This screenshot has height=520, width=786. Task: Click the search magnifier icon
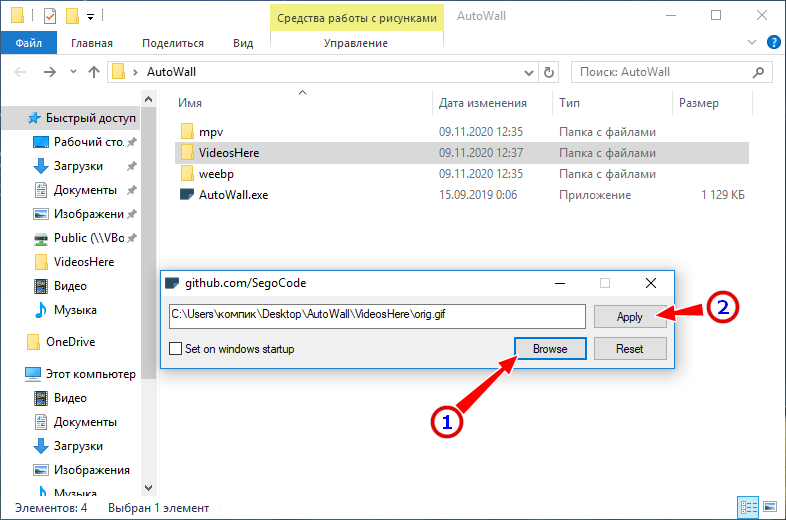[x=758, y=72]
